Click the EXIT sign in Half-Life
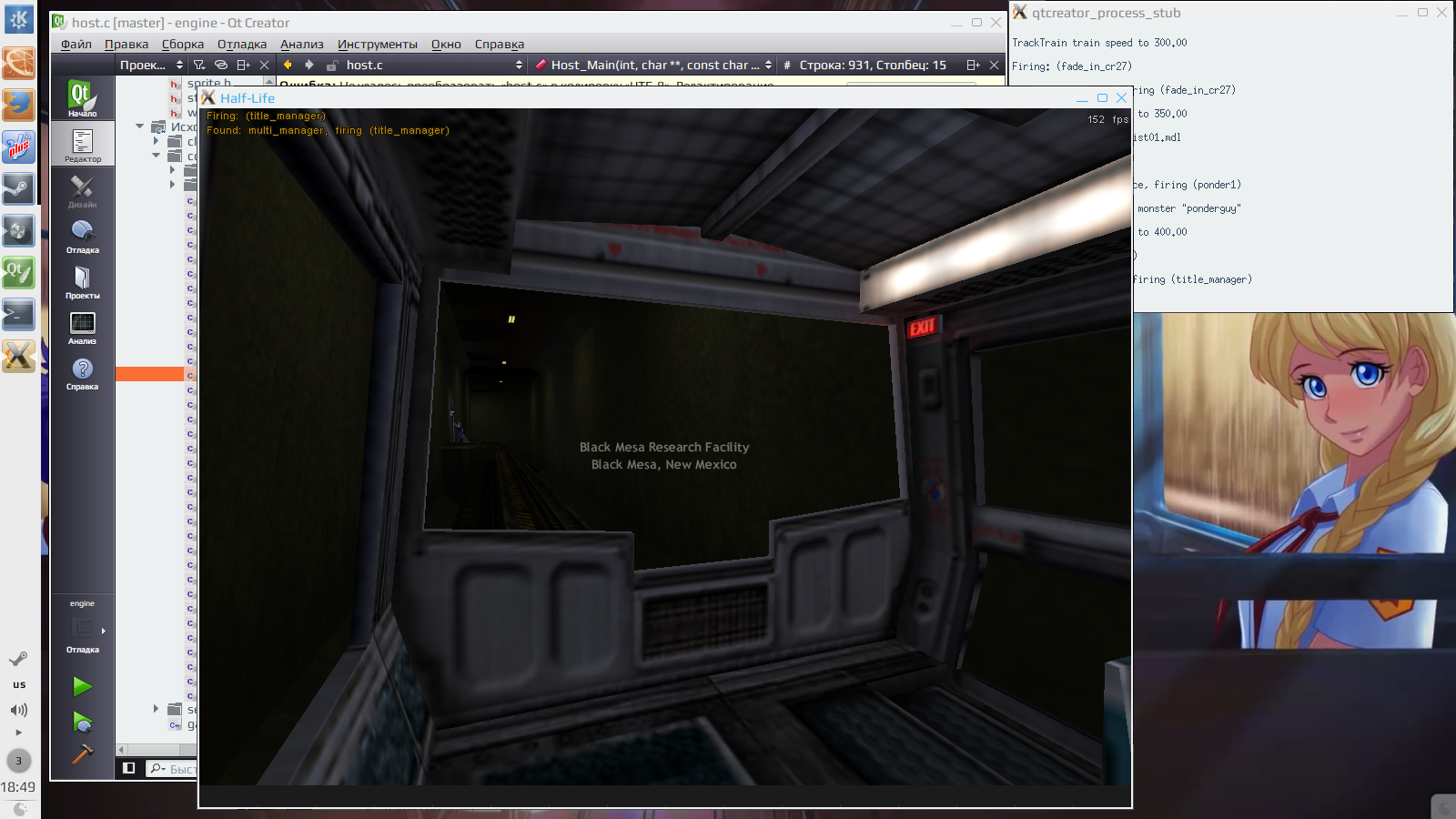Image resolution: width=1456 pixels, height=819 pixels. click(x=922, y=327)
